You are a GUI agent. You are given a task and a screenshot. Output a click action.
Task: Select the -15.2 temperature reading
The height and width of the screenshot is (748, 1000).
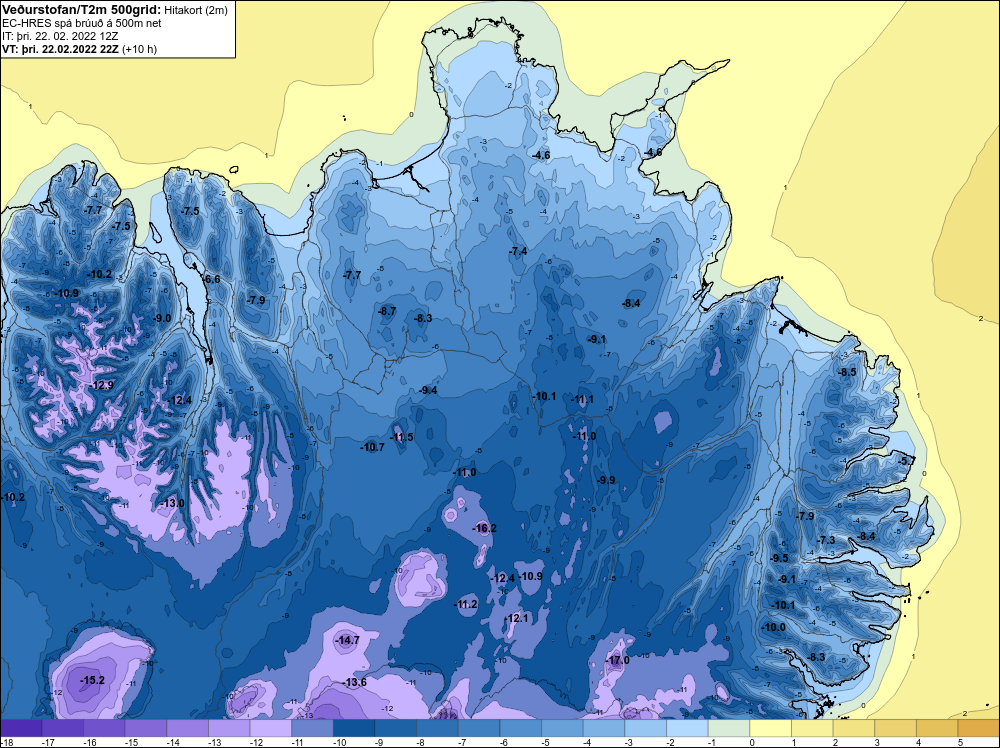(92, 680)
